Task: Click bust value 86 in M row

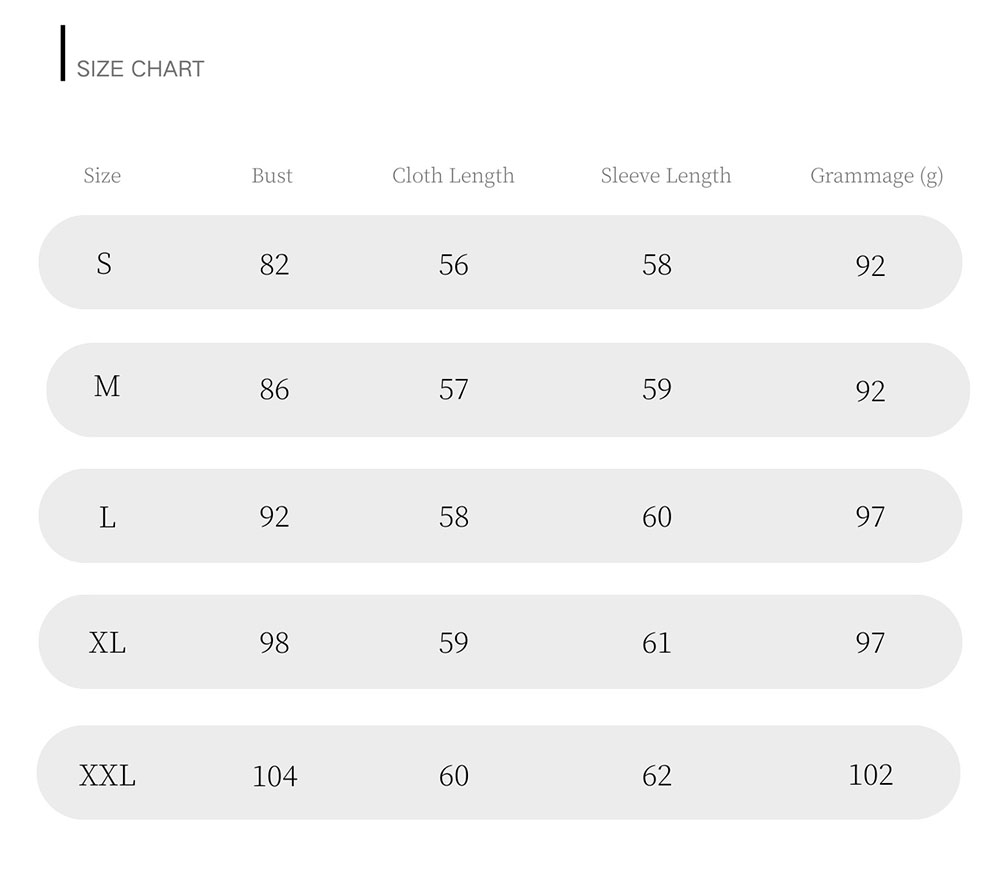Action: pyautogui.click(x=274, y=390)
